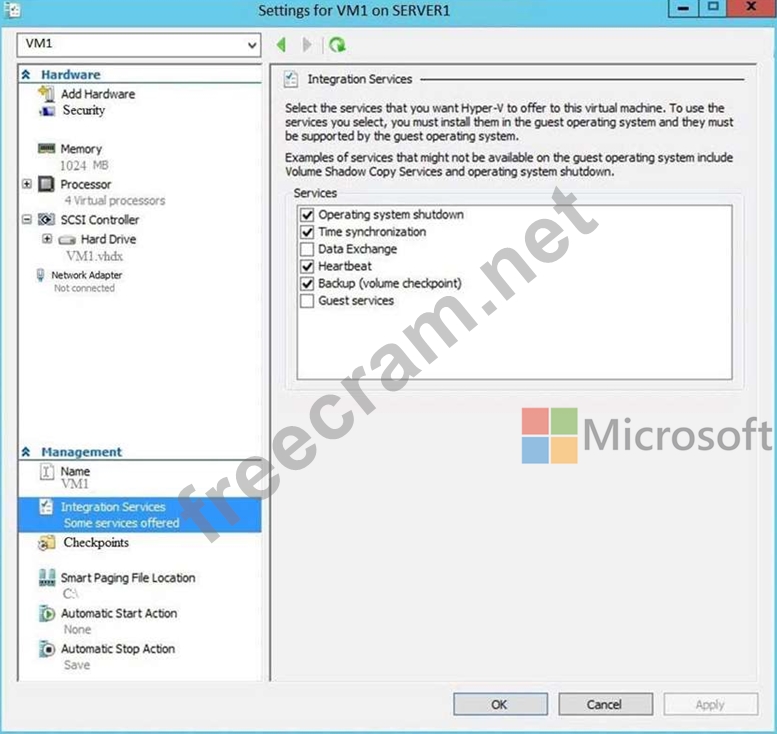Enable the Guest services checkbox
Viewport: 777px width, 734px height.
[x=307, y=301]
